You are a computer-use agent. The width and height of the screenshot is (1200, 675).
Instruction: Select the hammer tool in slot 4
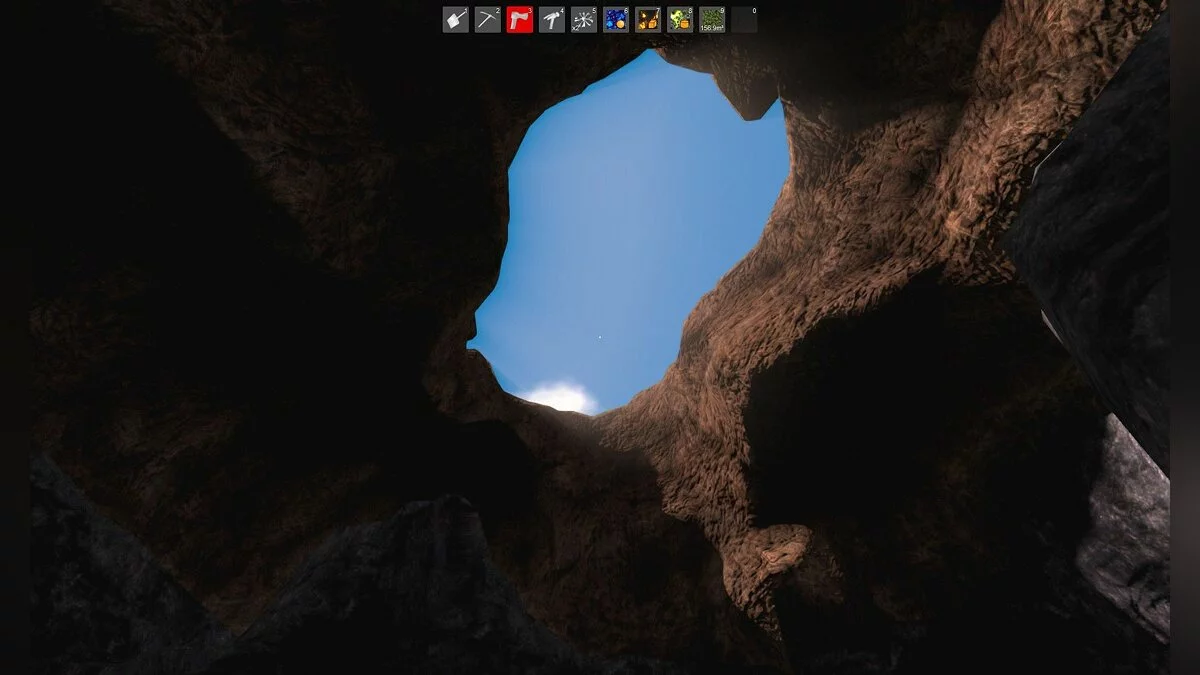552,20
